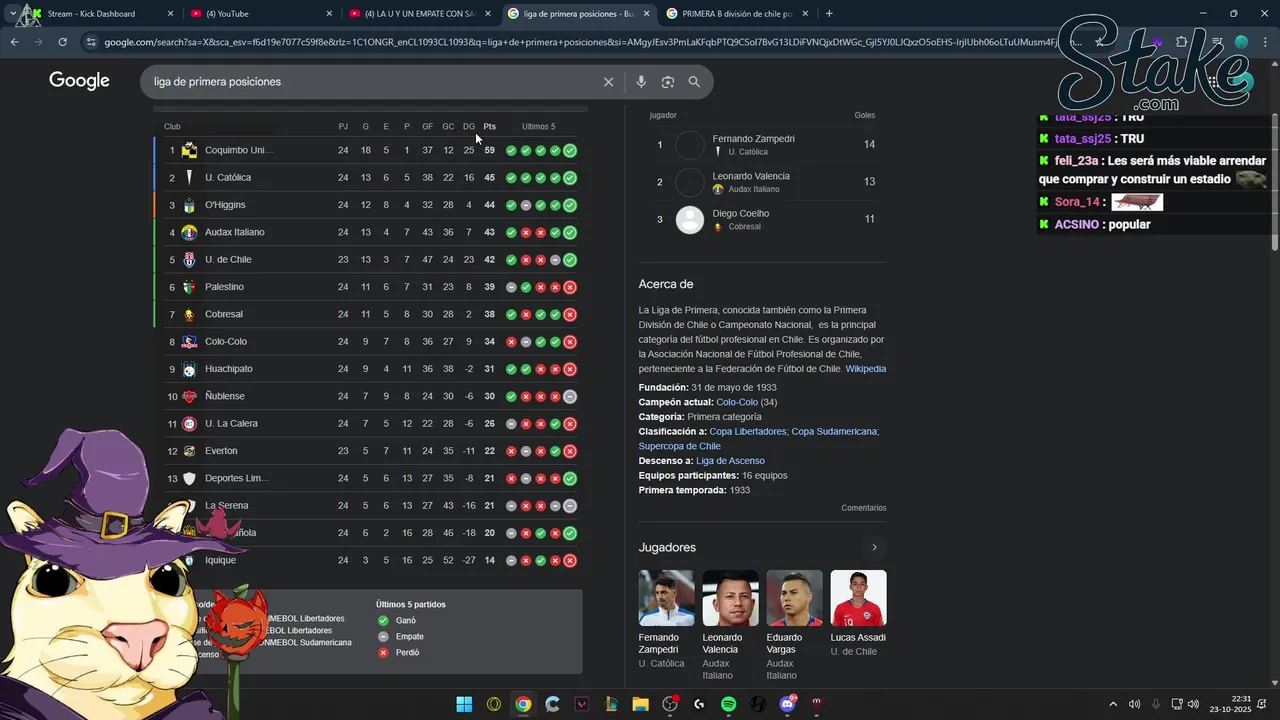The height and width of the screenshot is (720, 1280).
Task: Clear the Google search box
Action: (608, 82)
